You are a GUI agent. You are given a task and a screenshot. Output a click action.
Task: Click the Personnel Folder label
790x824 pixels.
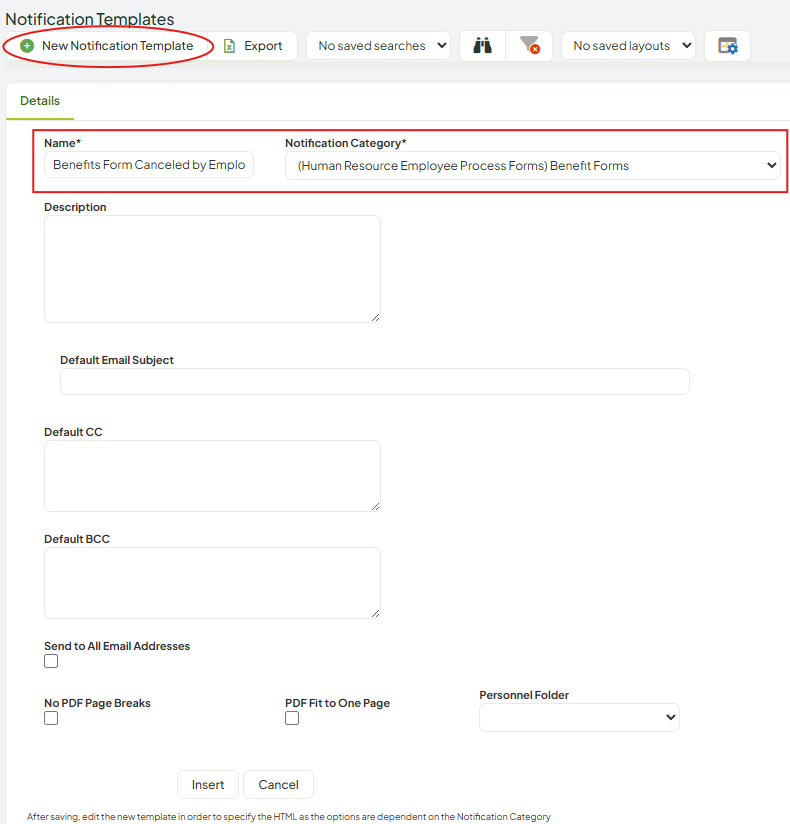[x=524, y=695]
